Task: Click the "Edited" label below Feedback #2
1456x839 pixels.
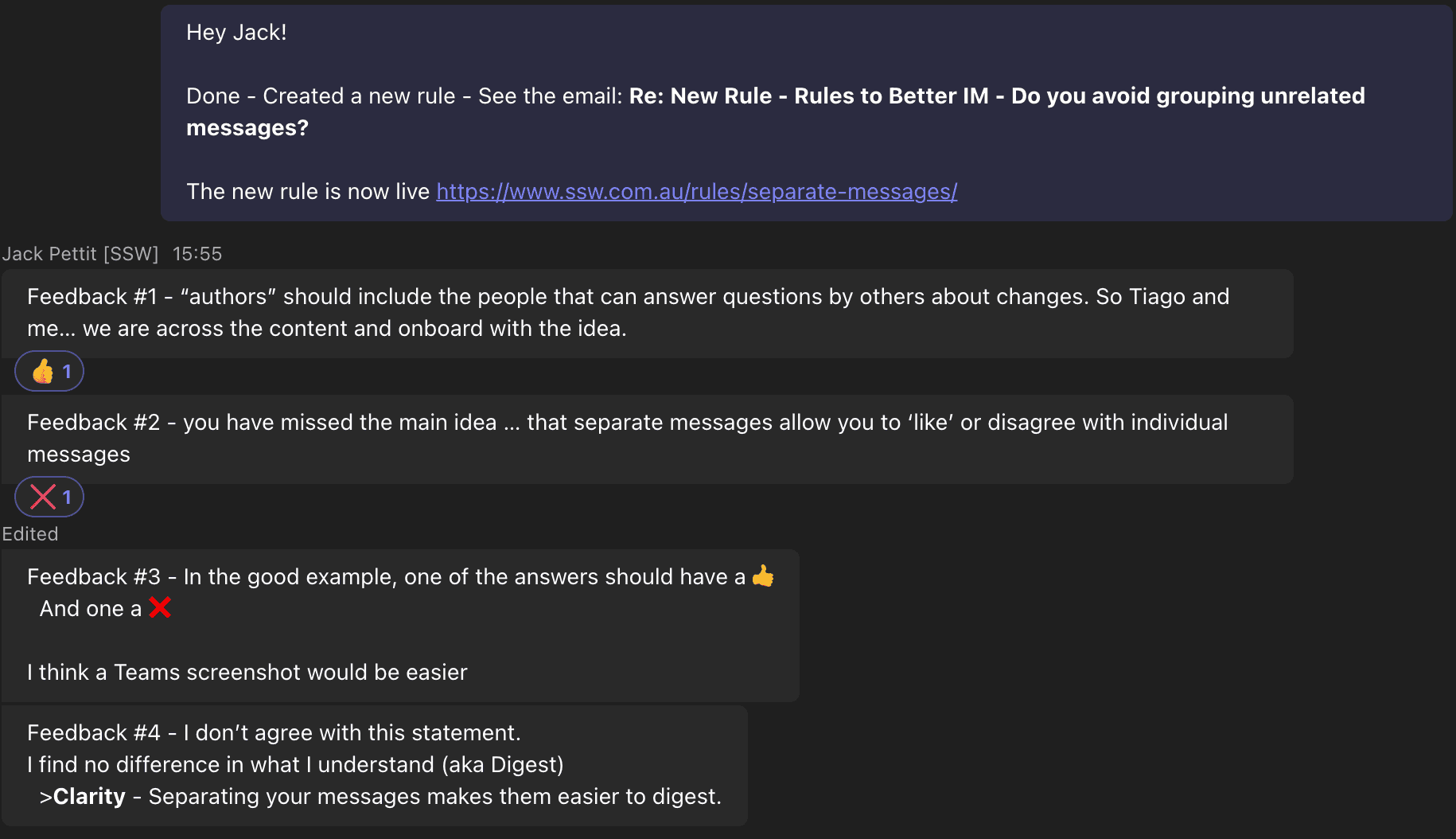Action: pyautogui.click(x=30, y=534)
